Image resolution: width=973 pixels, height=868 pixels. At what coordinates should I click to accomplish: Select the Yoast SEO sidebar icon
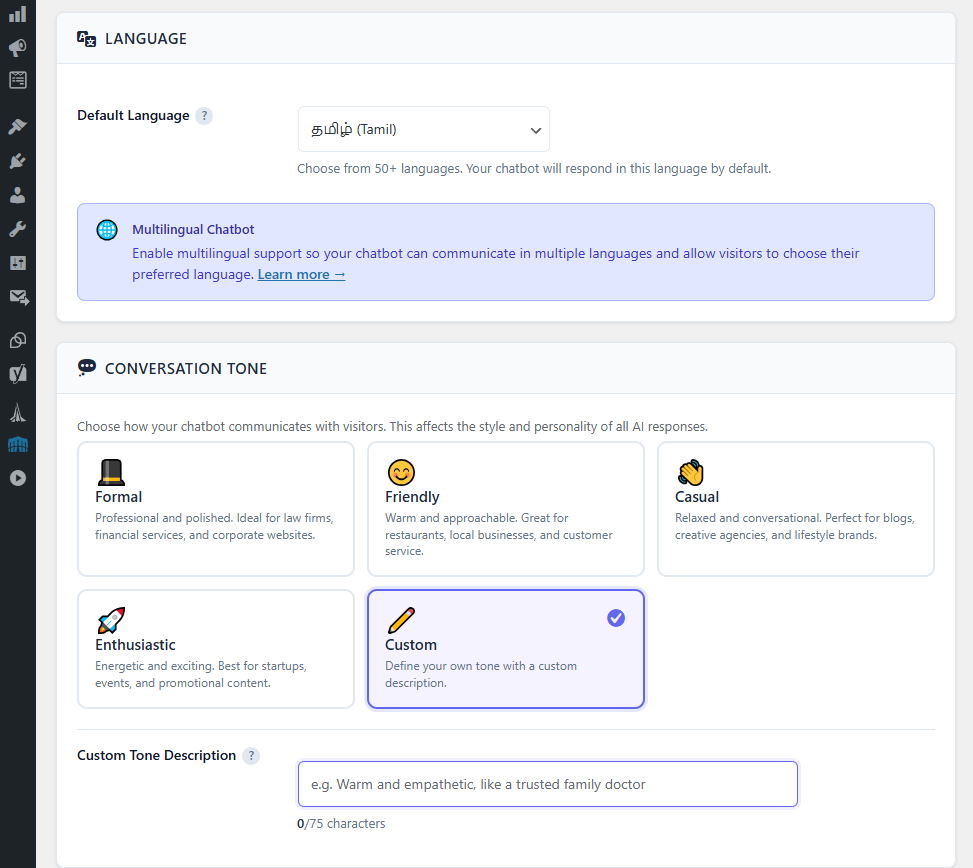(16, 374)
